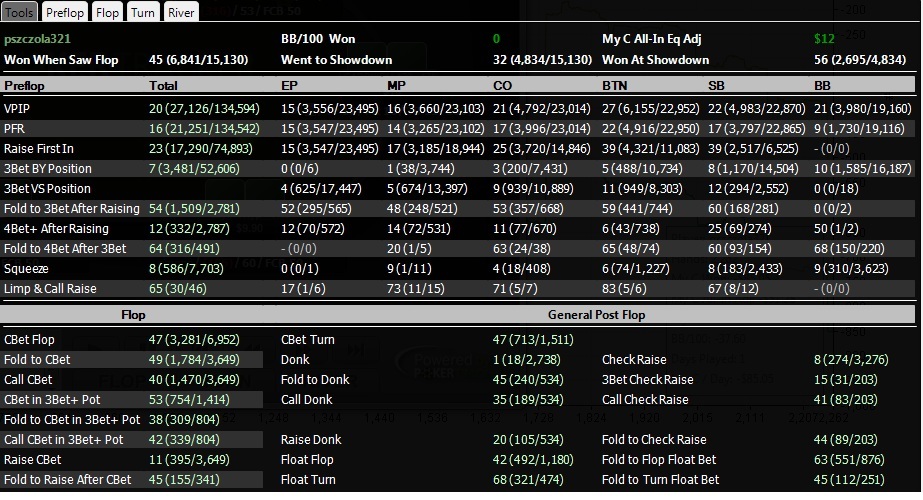Select the Squeeze stat row
Image resolution: width=923 pixels, height=500 pixels.
(458, 269)
